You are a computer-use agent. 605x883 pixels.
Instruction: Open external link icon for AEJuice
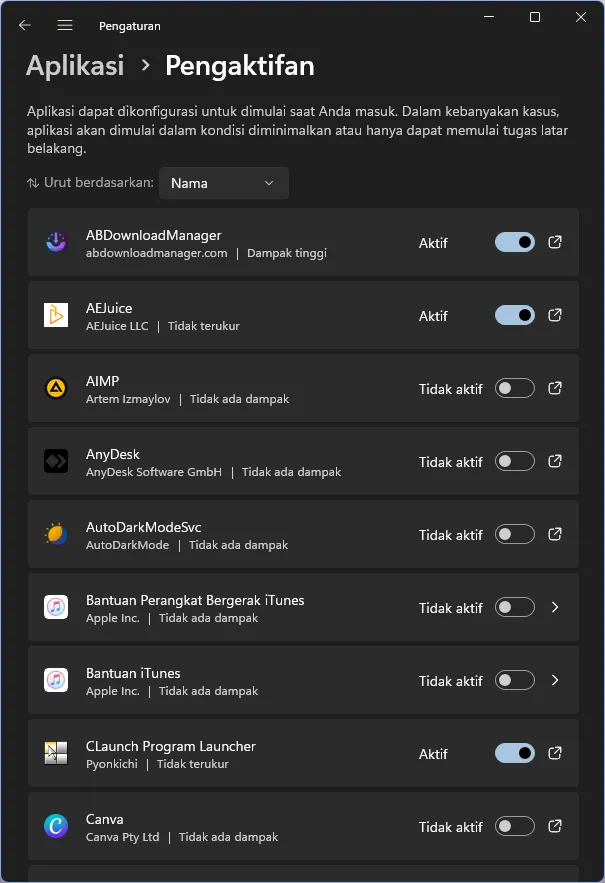click(555, 315)
